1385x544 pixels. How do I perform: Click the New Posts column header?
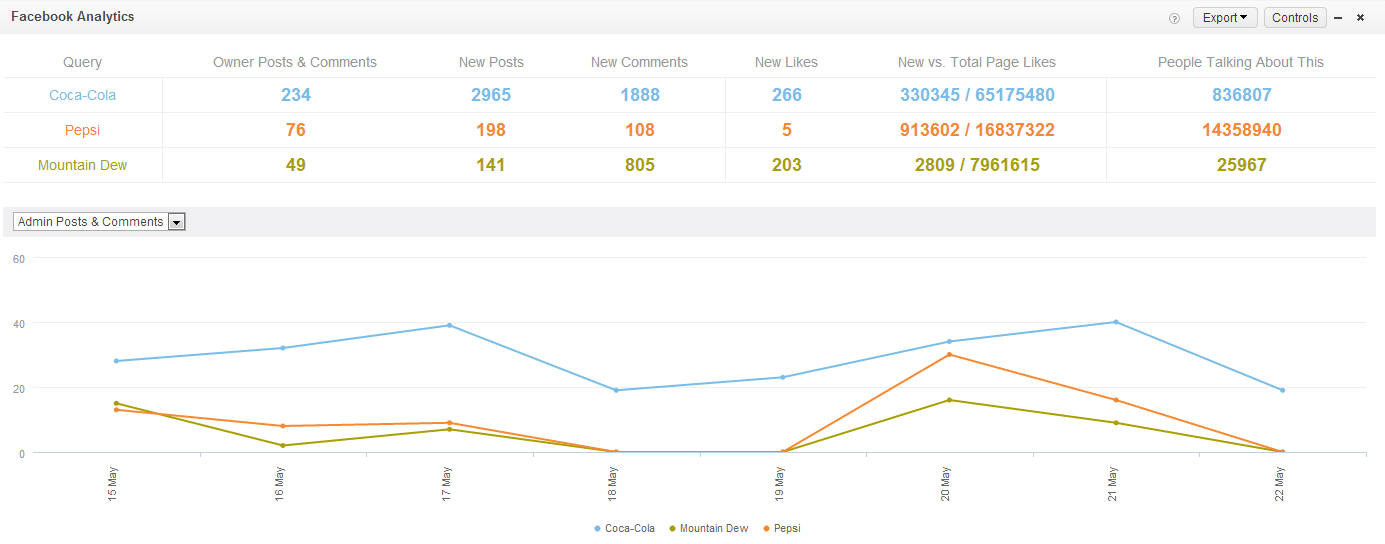[x=491, y=62]
